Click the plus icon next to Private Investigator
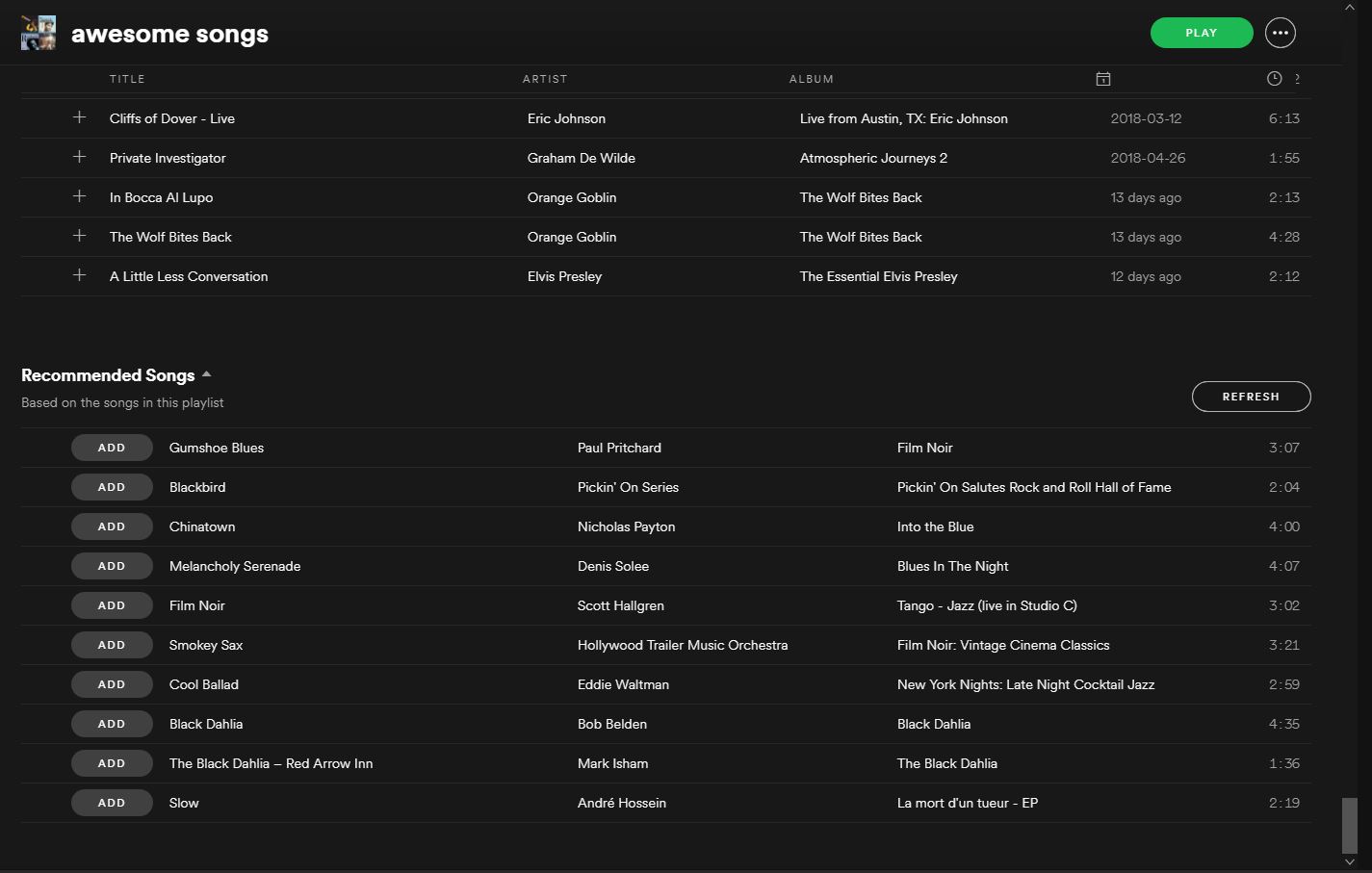 80,157
